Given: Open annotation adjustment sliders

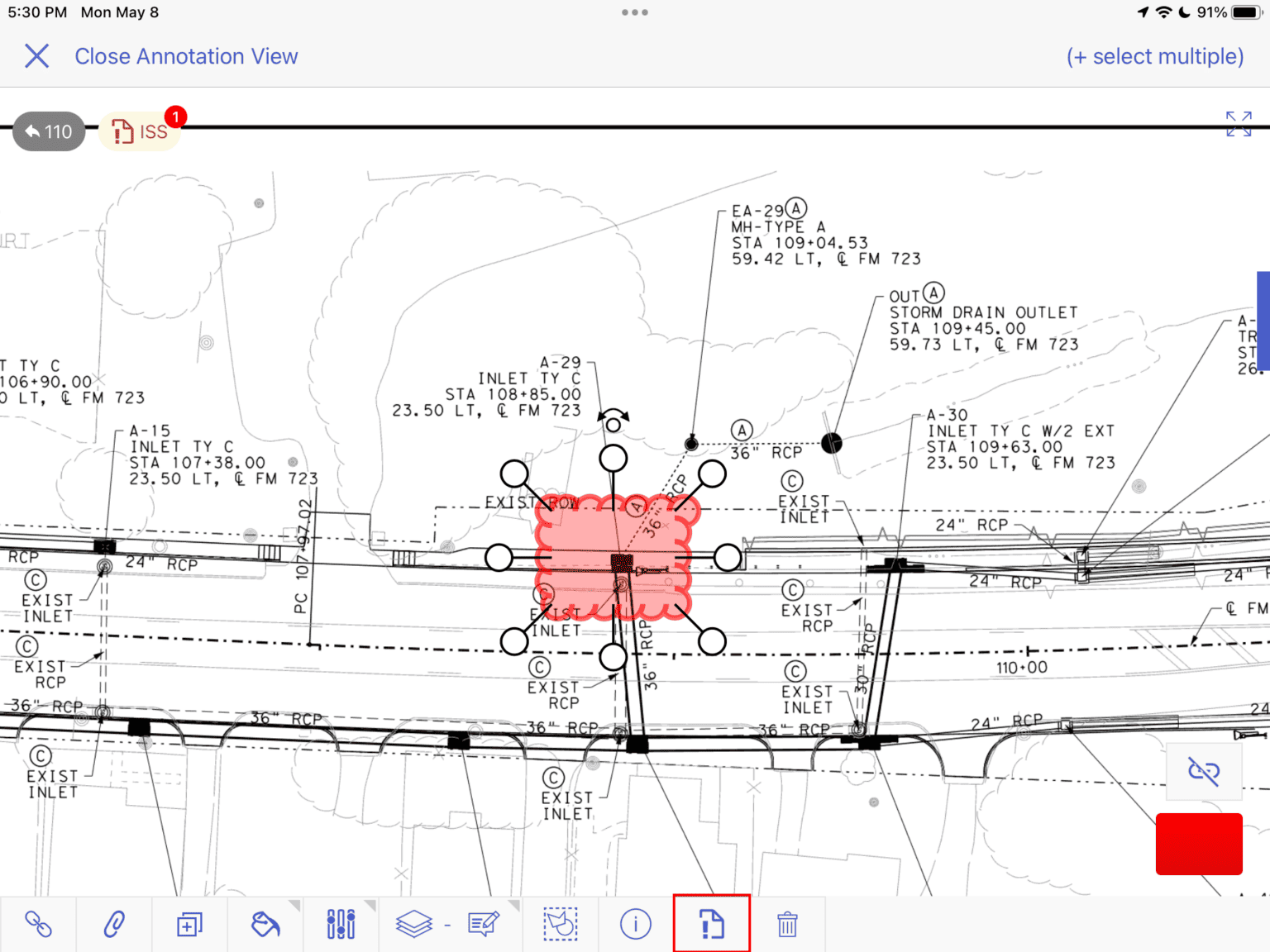Looking at the screenshot, I should 341,925.
